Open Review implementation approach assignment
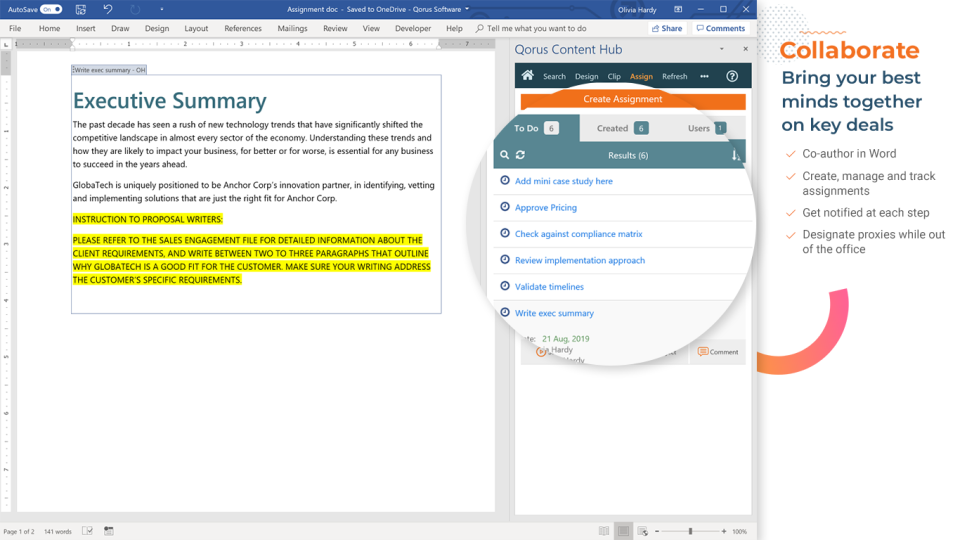The width and height of the screenshot is (960, 540). 579,260
